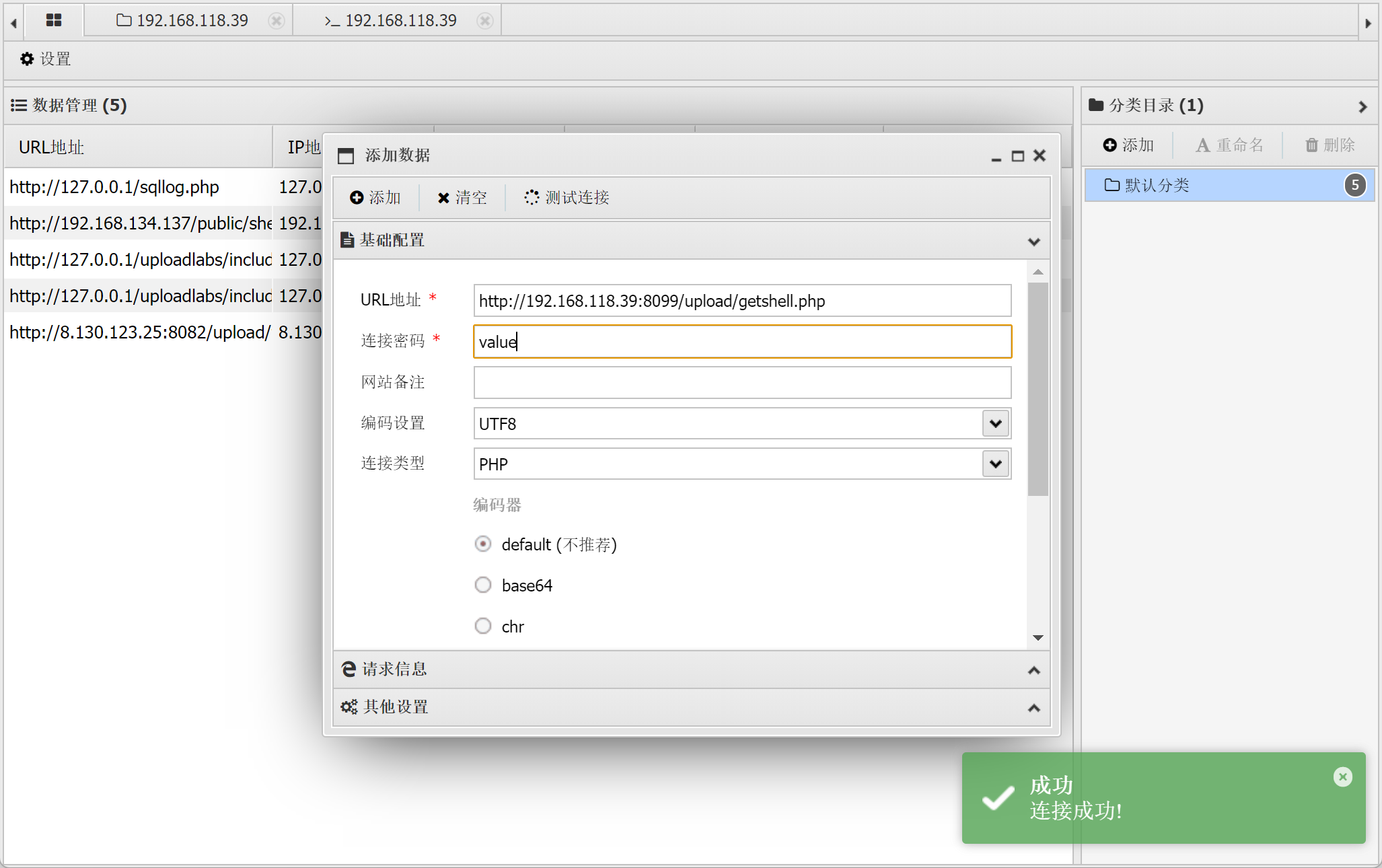This screenshot has height=868, width=1382.
Task: Open the UTF8 encoding dropdown
Action: pyautogui.click(x=996, y=424)
